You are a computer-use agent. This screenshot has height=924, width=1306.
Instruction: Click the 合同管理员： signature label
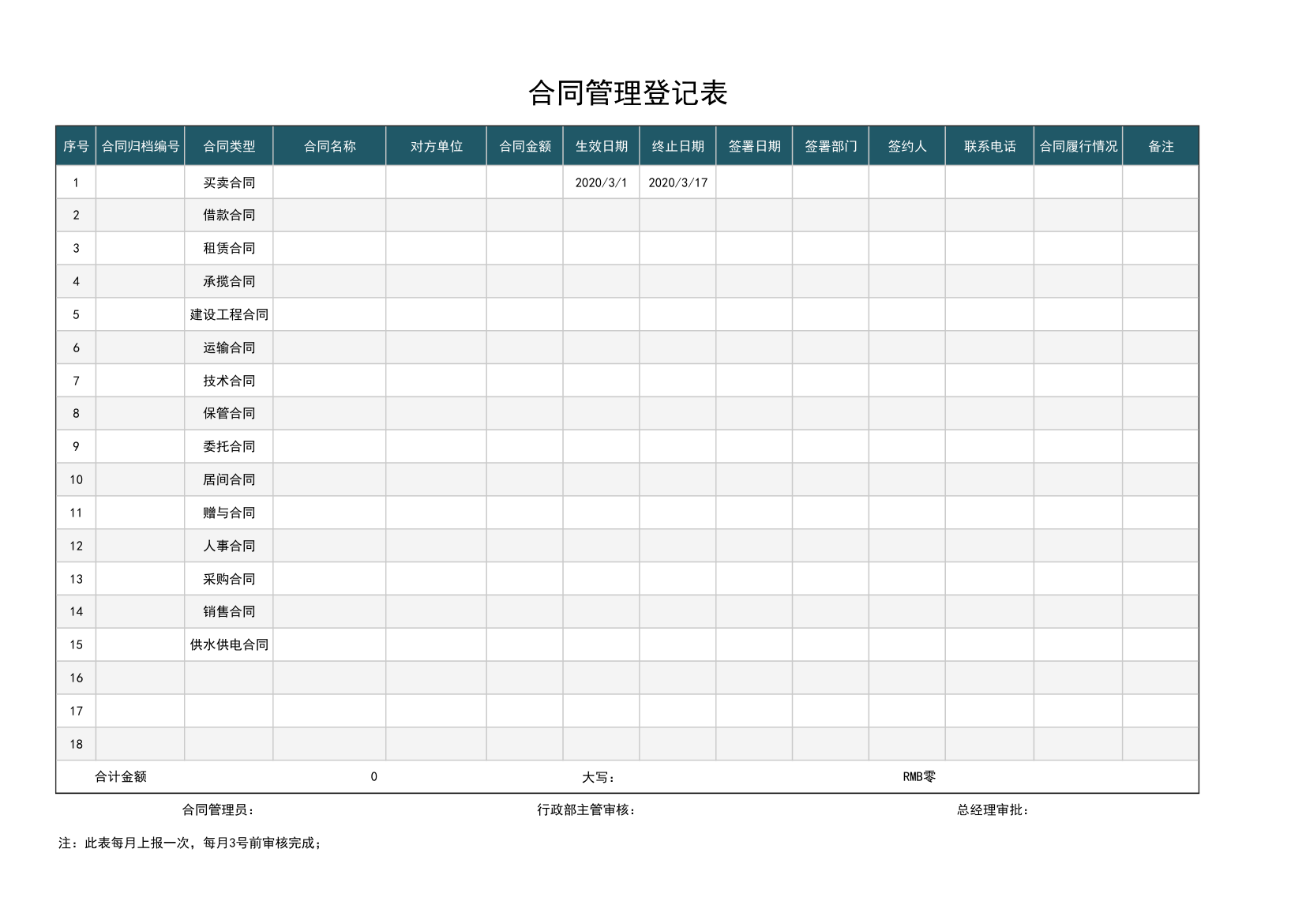coord(218,809)
